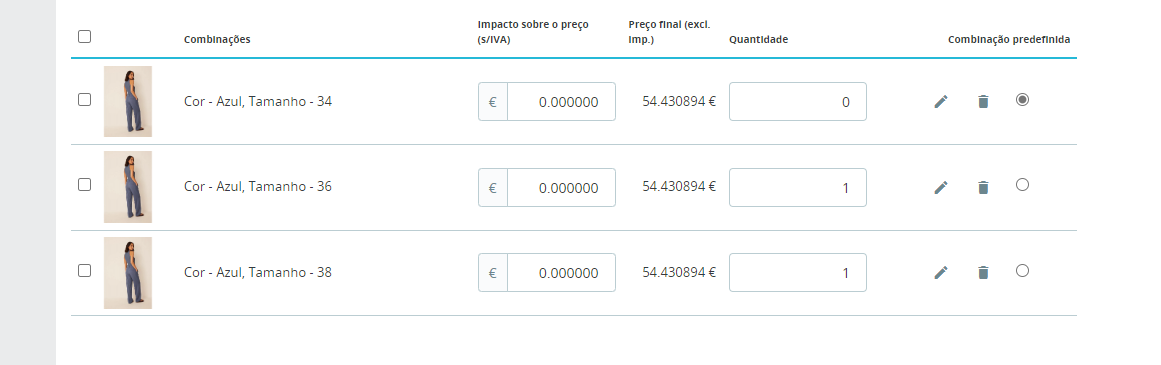1161x365 pixels.
Task: Set Tamanho 38 as default combination
Action: (1023, 271)
